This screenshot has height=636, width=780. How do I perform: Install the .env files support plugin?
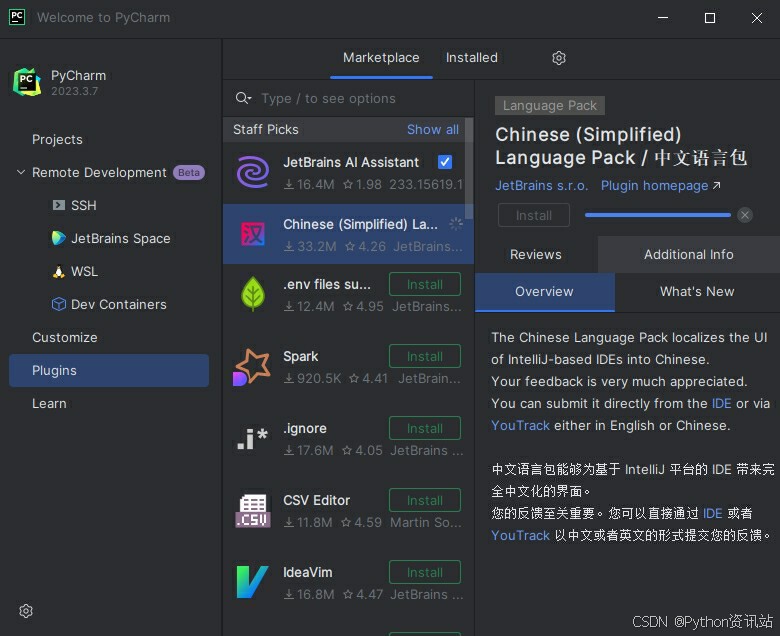pos(425,284)
